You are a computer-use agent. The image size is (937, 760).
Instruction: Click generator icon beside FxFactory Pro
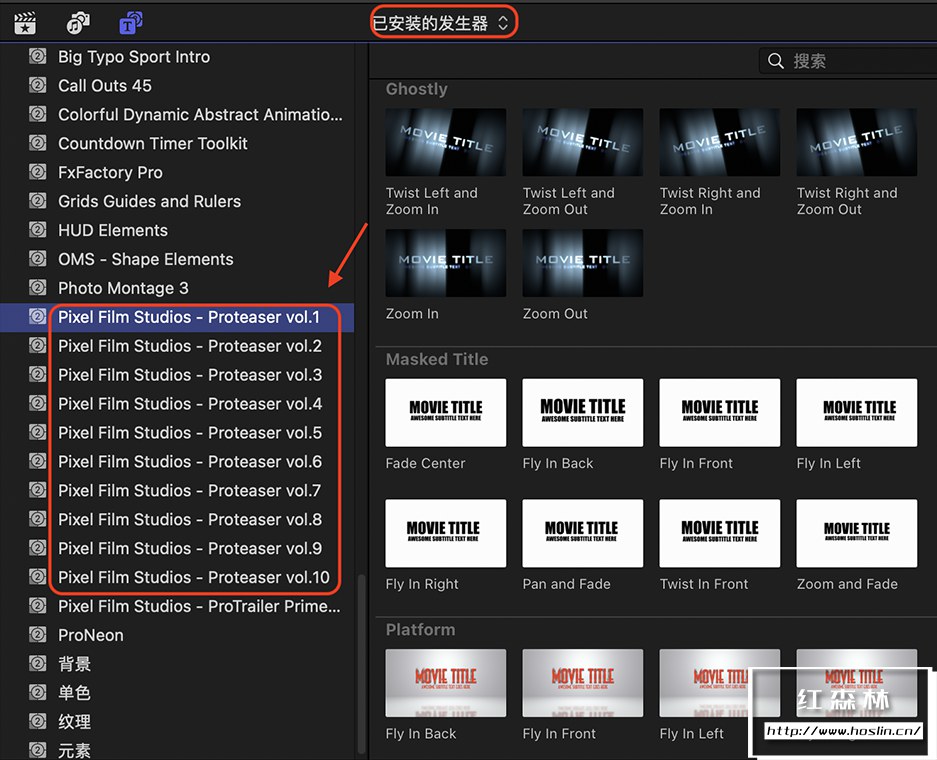point(38,172)
